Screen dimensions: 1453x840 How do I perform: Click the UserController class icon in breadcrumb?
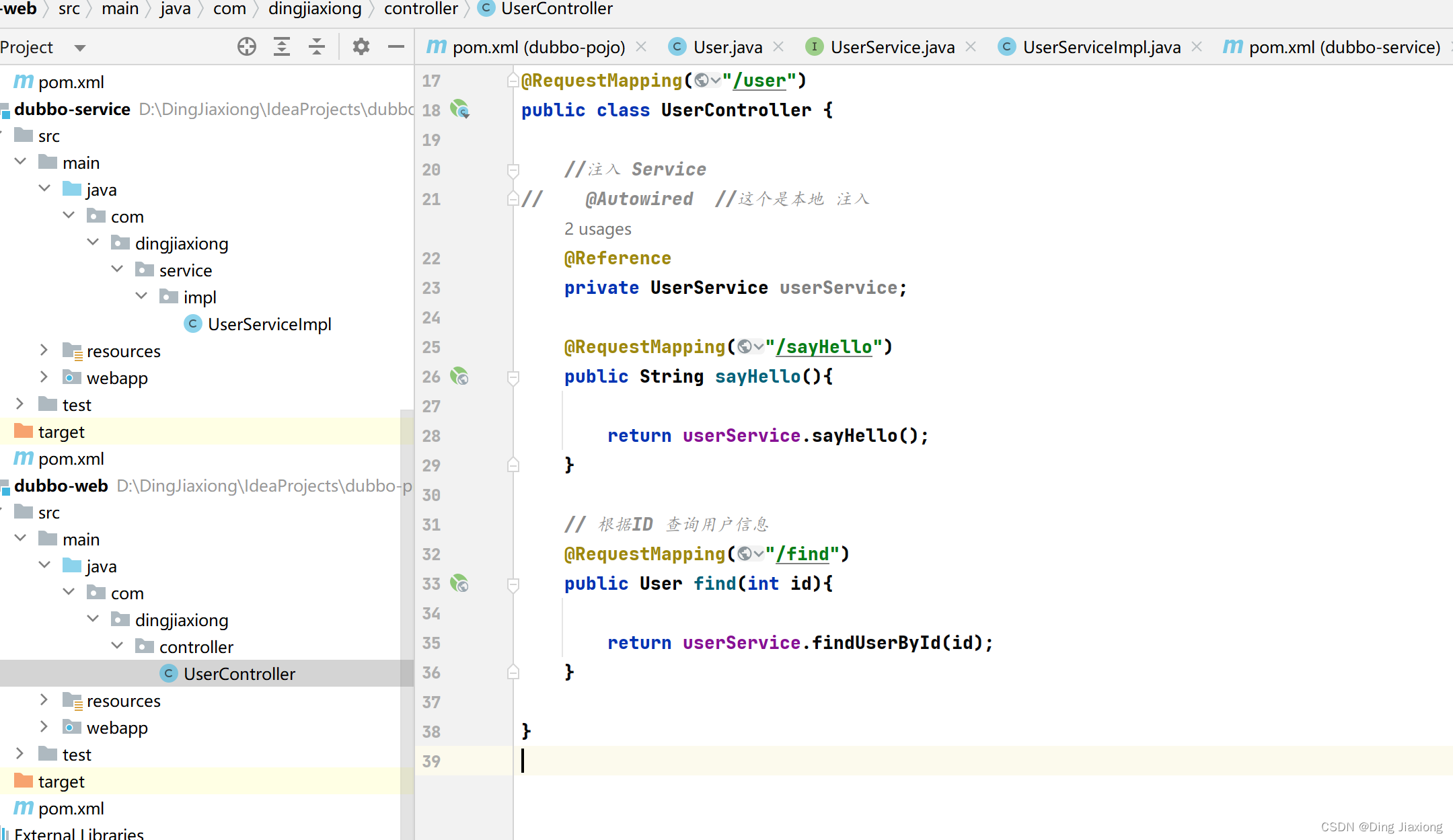tap(486, 9)
